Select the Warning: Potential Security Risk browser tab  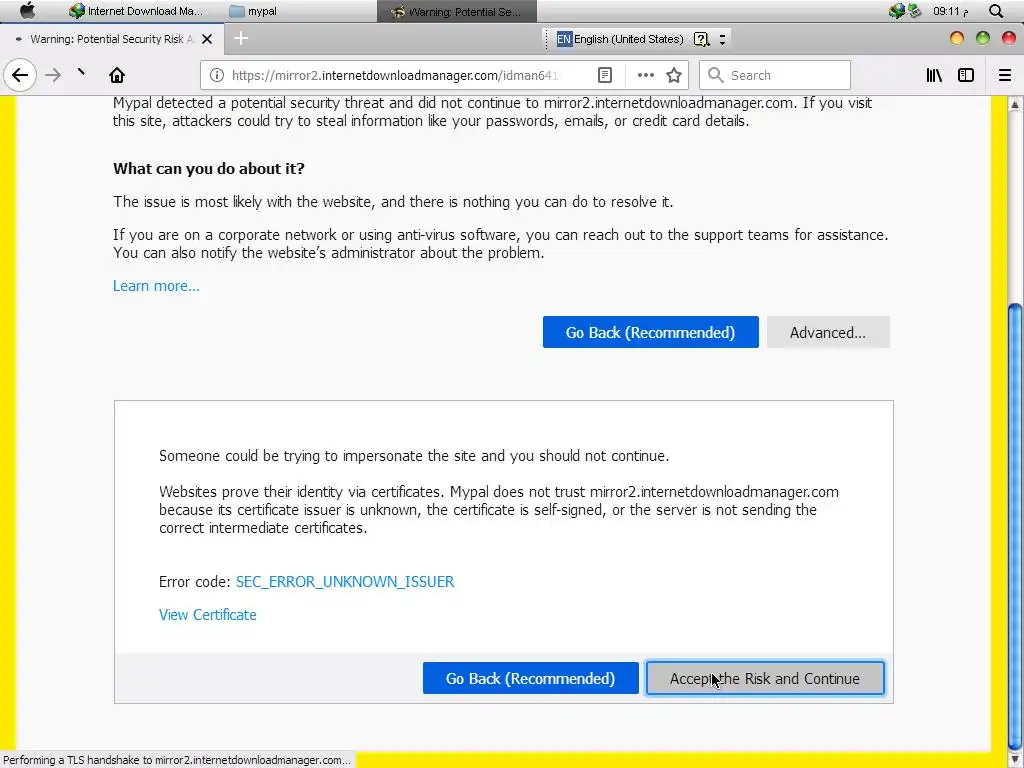[x=112, y=39]
